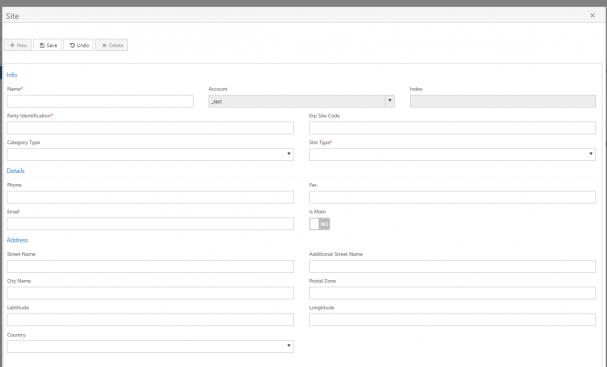Click the Delete button in the toolbar
The image size is (607, 367).
point(111,45)
